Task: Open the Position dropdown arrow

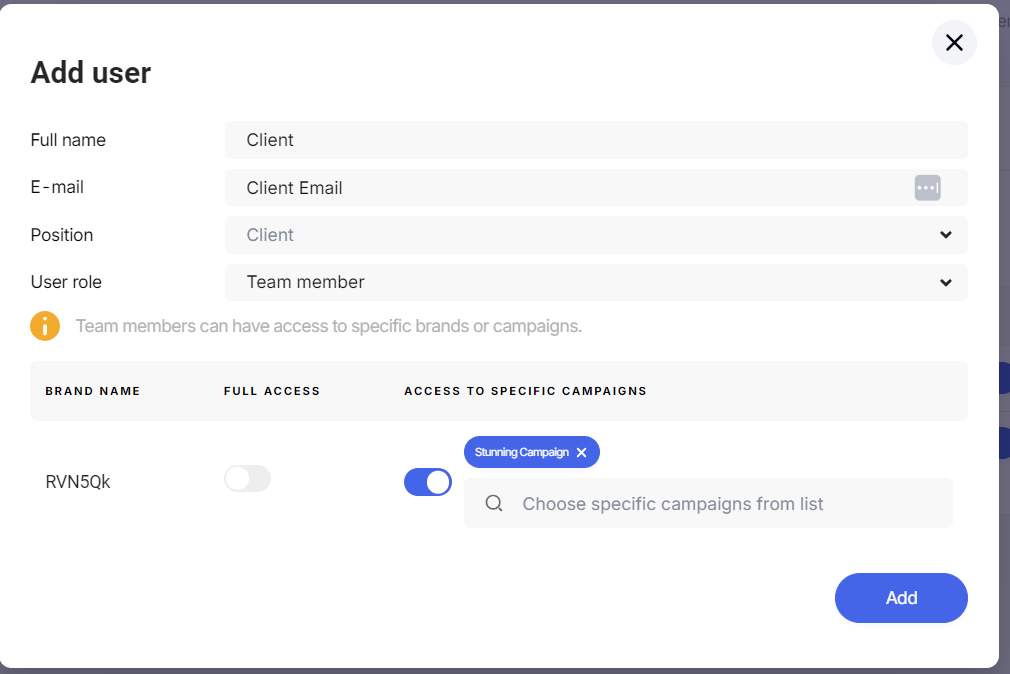Action: 946,235
